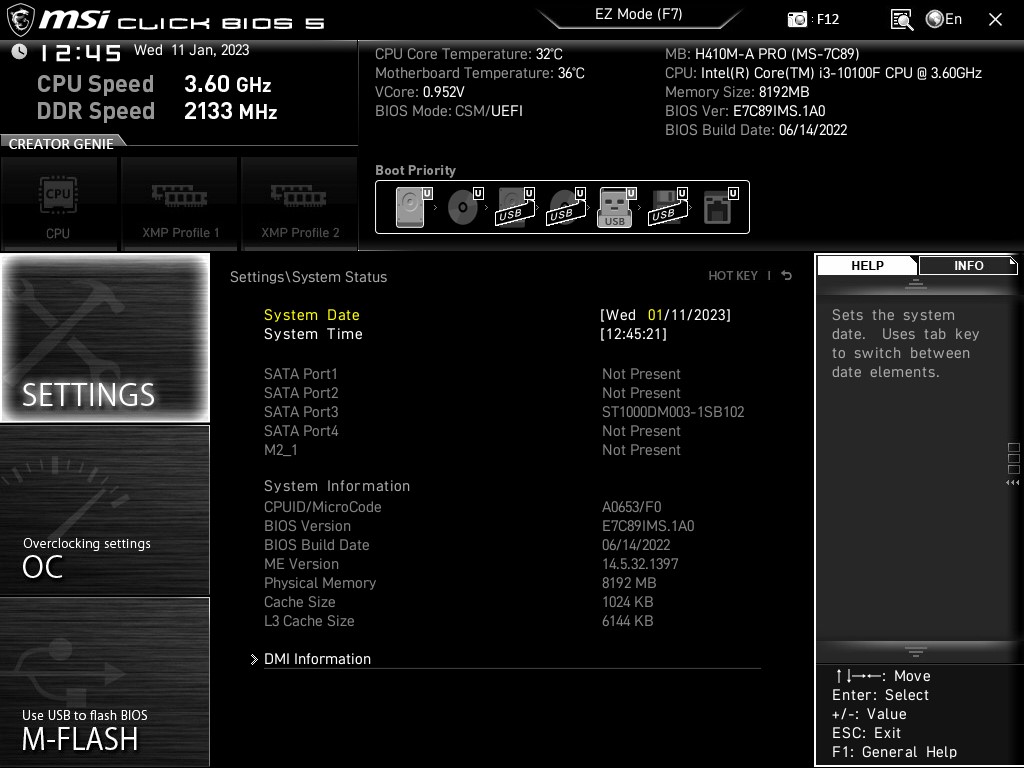The image size is (1024, 768).
Task: Take a screenshot with the F12 camera icon
Action: pyautogui.click(x=797, y=20)
